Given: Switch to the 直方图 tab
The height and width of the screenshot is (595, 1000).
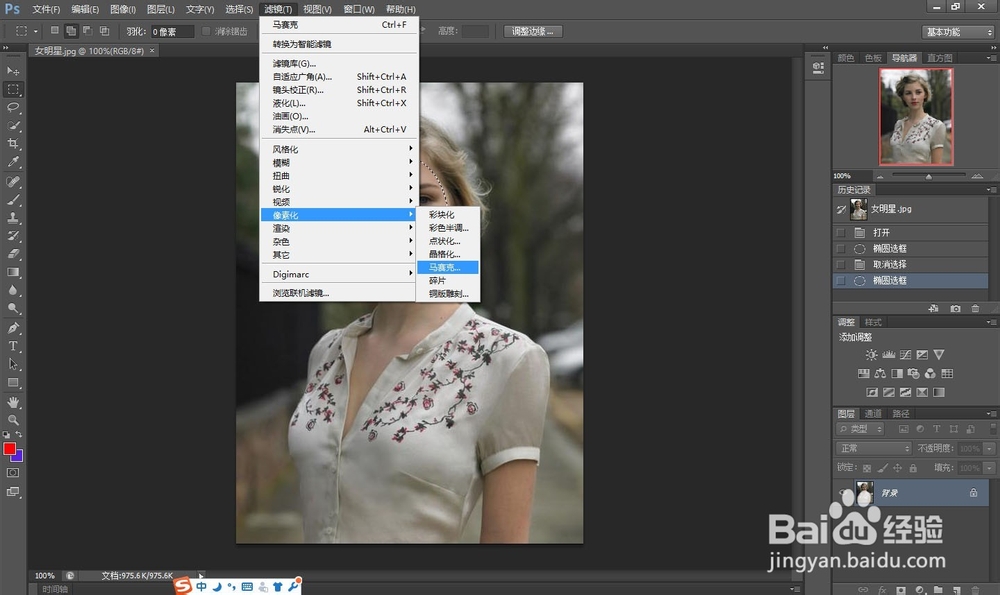Looking at the screenshot, I should tap(939, 58).
